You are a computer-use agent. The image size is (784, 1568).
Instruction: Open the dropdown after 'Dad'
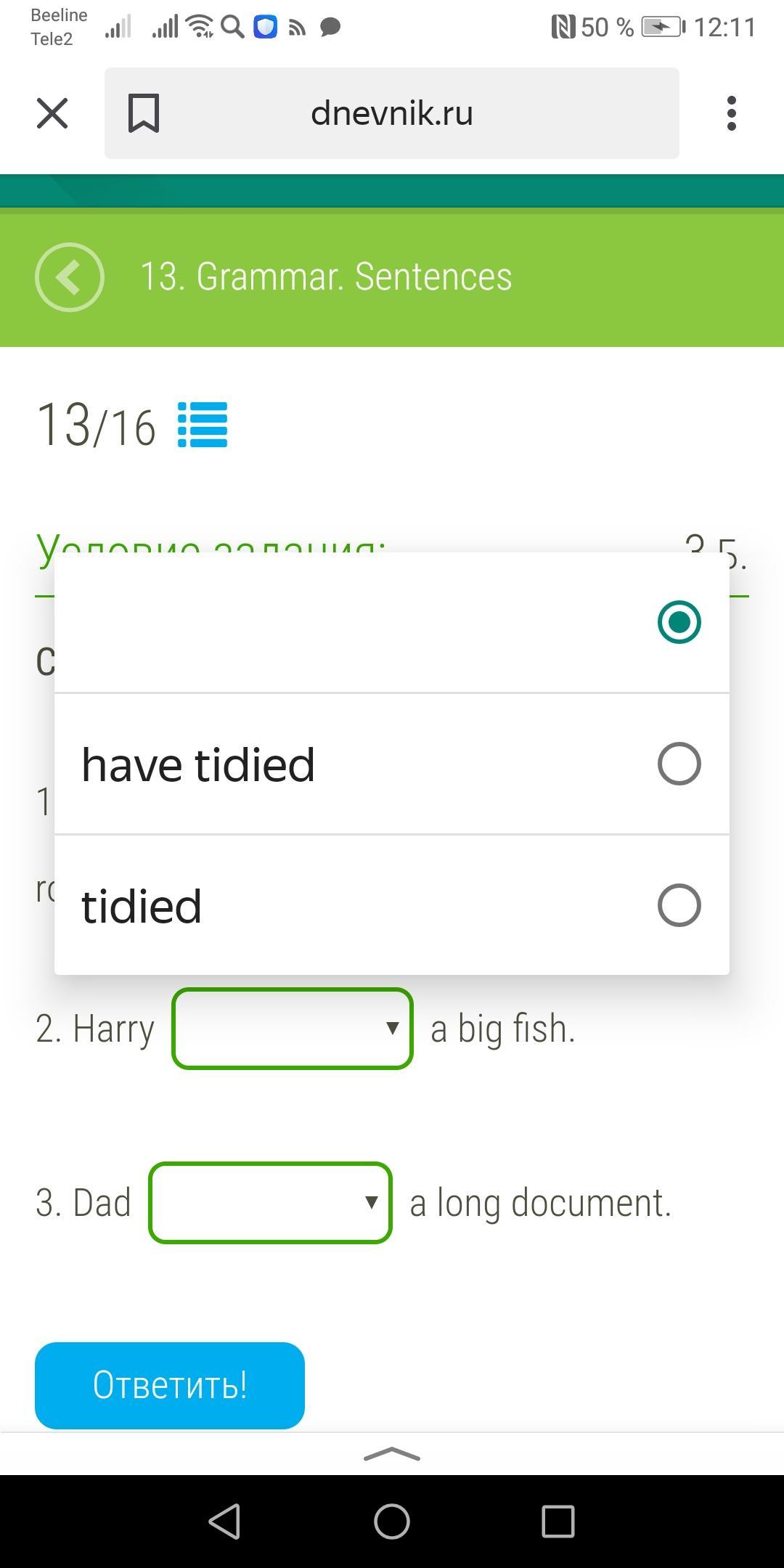coord(270,1202)
